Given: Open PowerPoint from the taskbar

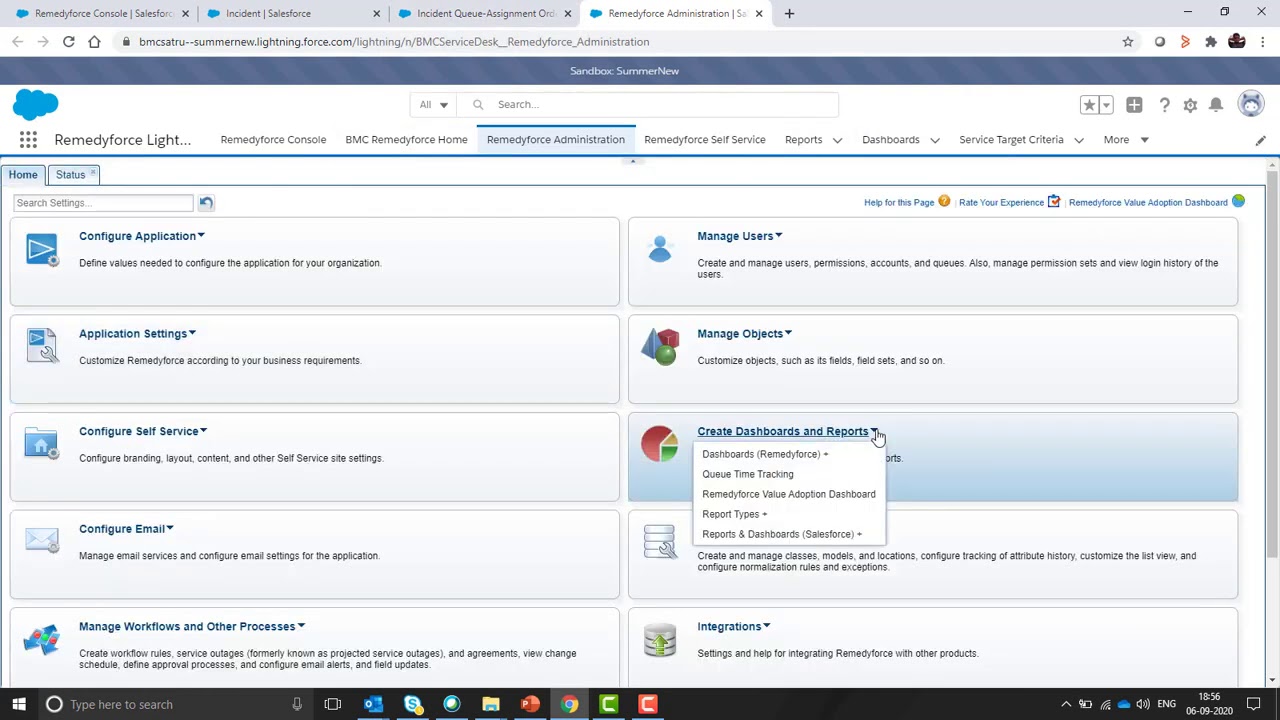Looking at the screenshot, I should tap(530, 704).
